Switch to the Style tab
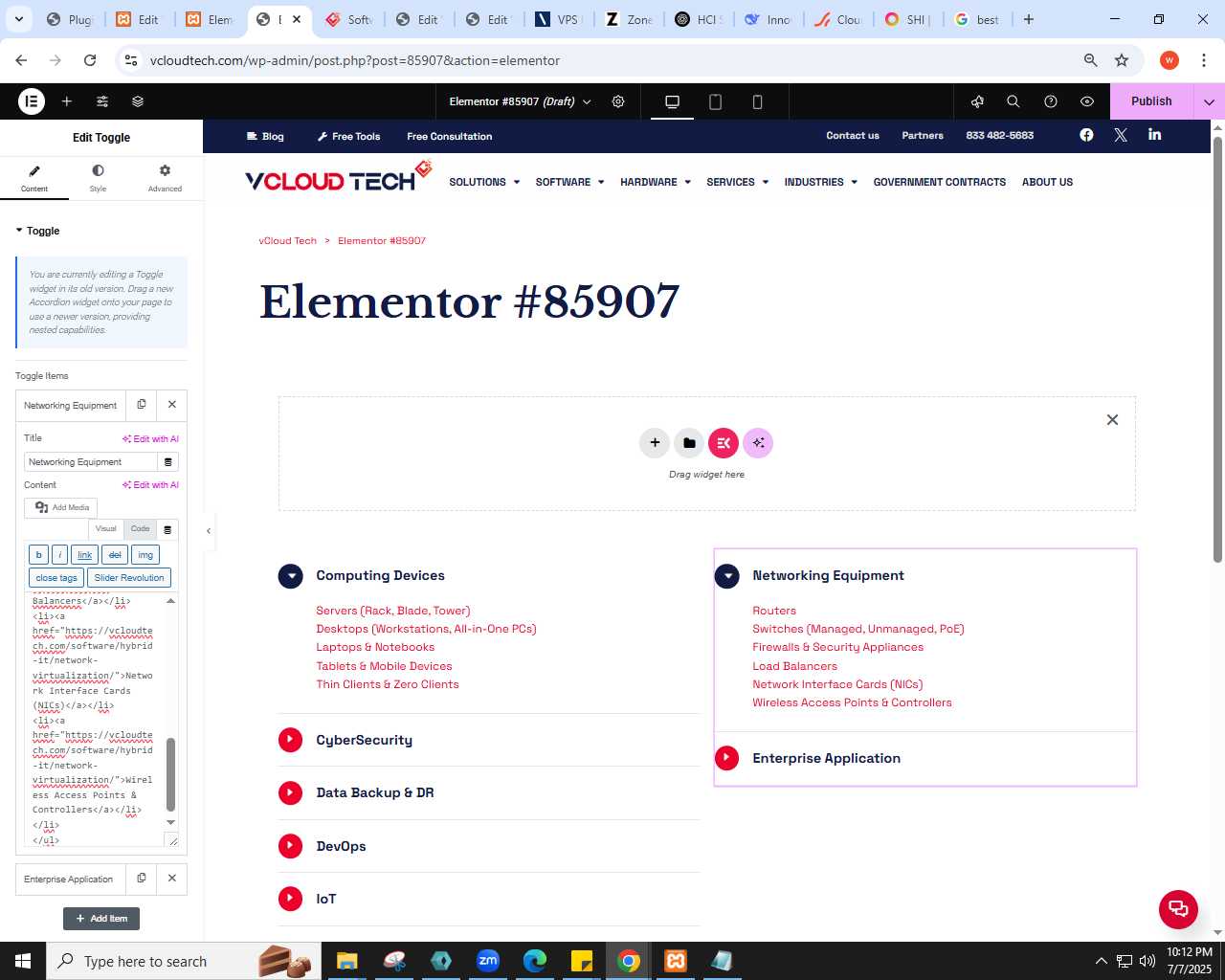 pos(98,178)
